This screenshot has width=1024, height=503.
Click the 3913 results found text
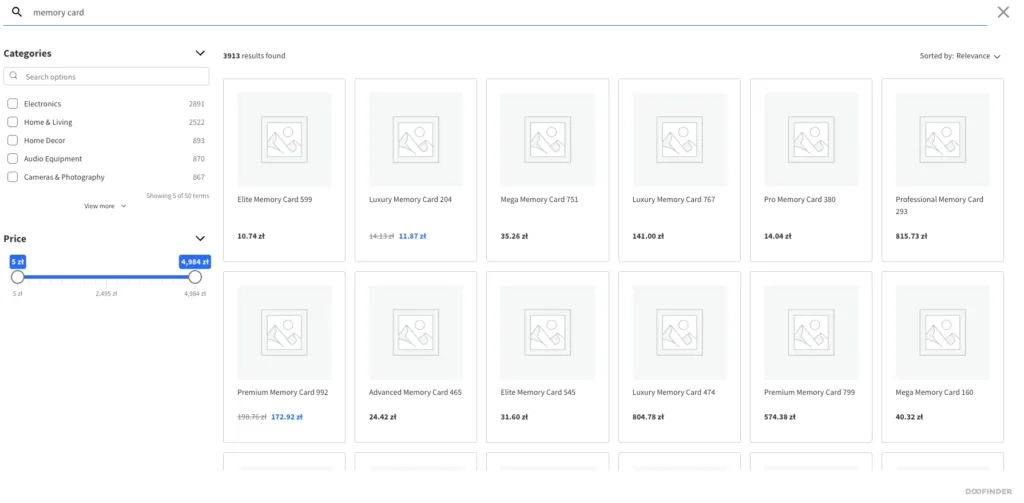(x=254, y=56)
